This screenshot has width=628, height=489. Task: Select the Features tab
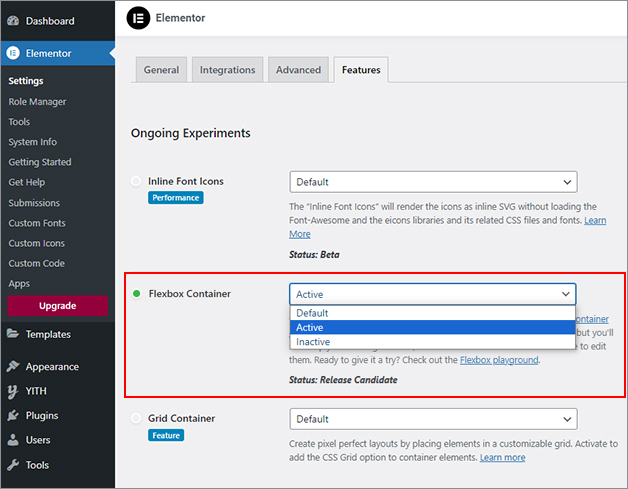[x=361, y=70]
